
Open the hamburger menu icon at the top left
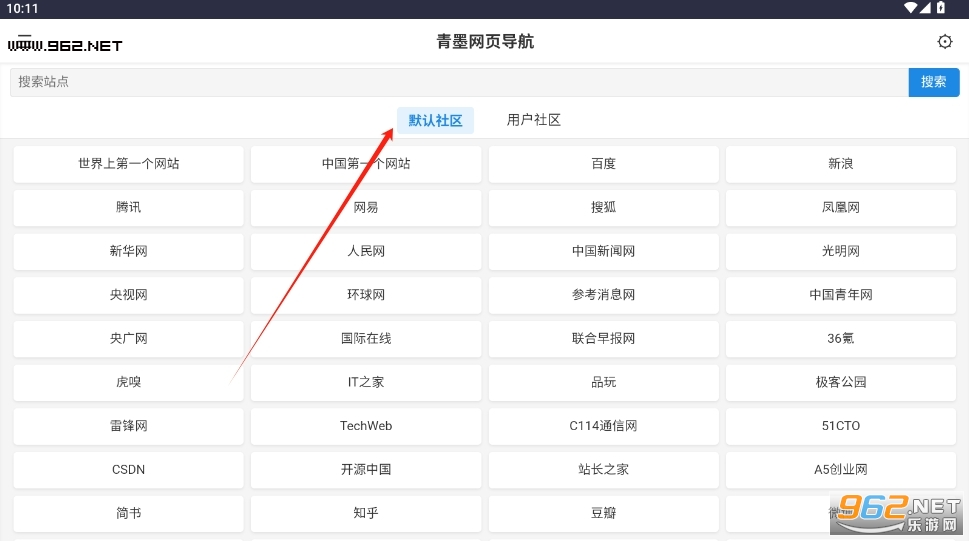coord(24,41)
